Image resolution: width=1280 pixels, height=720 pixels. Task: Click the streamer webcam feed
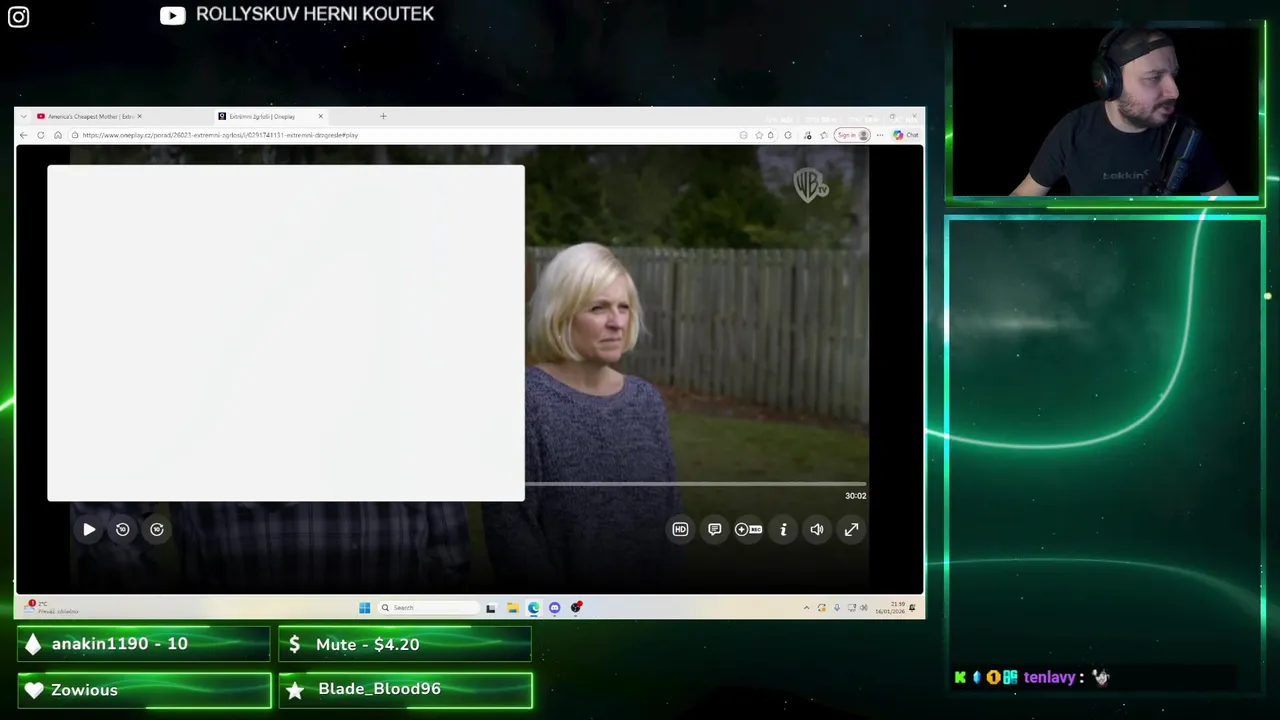click(1105, 111)
